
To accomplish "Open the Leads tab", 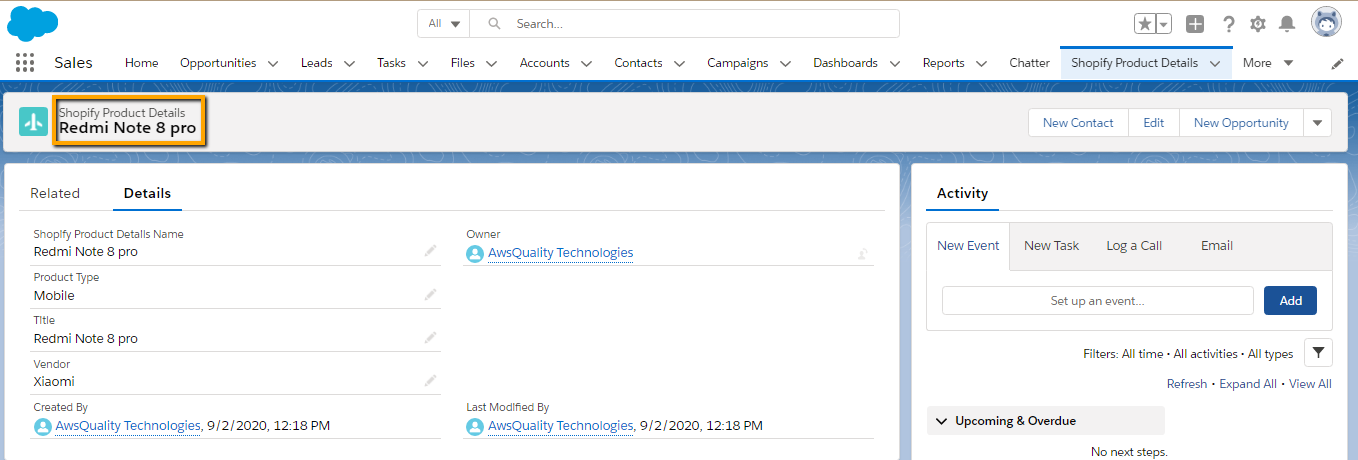I will tap(317, 62).
